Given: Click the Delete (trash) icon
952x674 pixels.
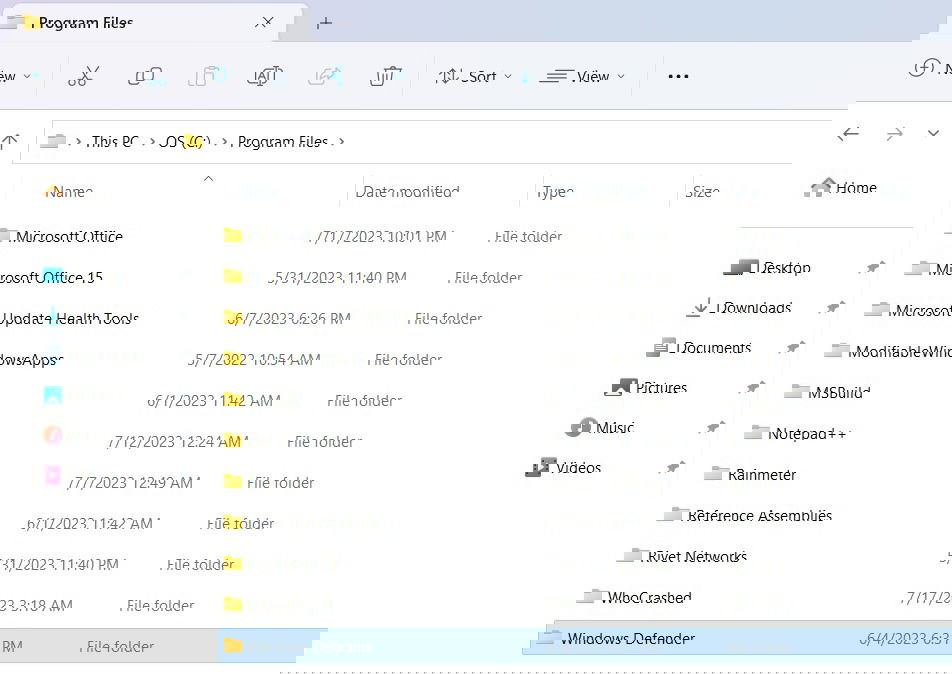Looking at the screenshot, I should point(383,75).
